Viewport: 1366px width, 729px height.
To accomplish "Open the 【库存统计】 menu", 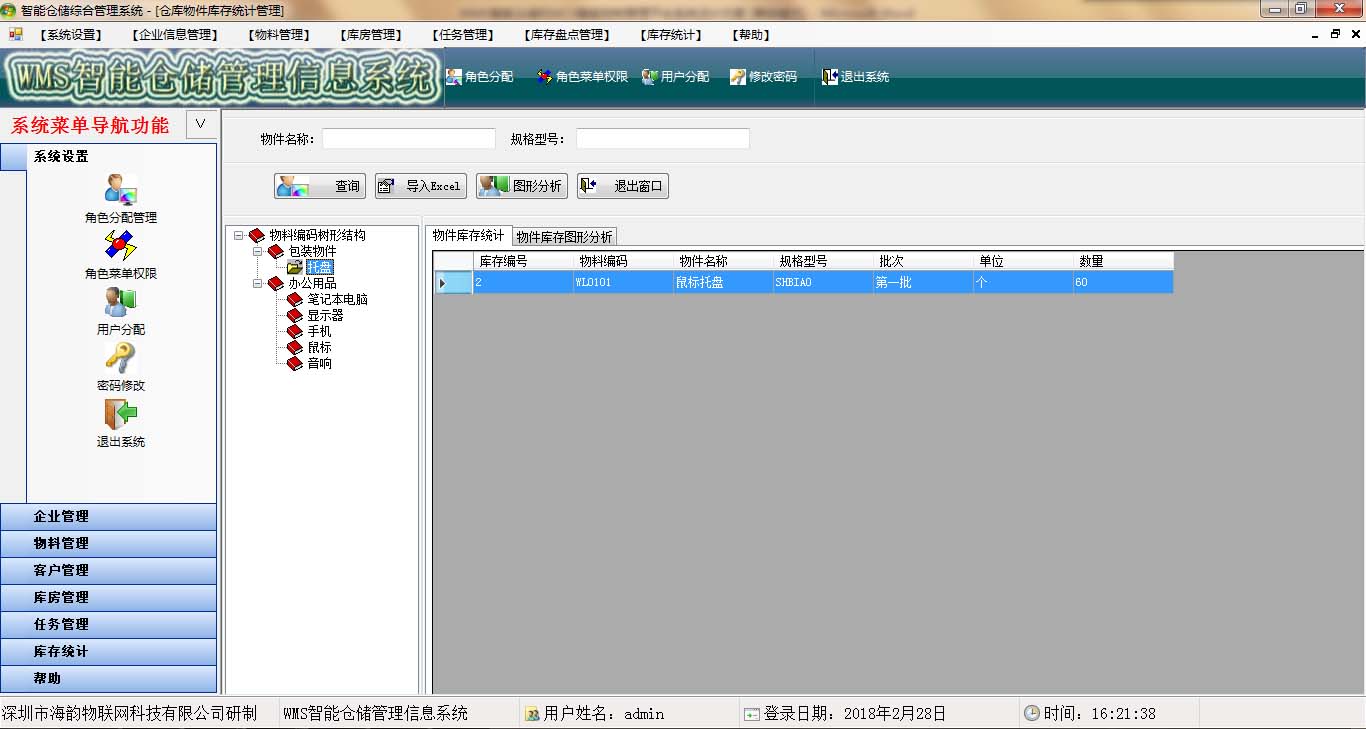I will 671,35.
